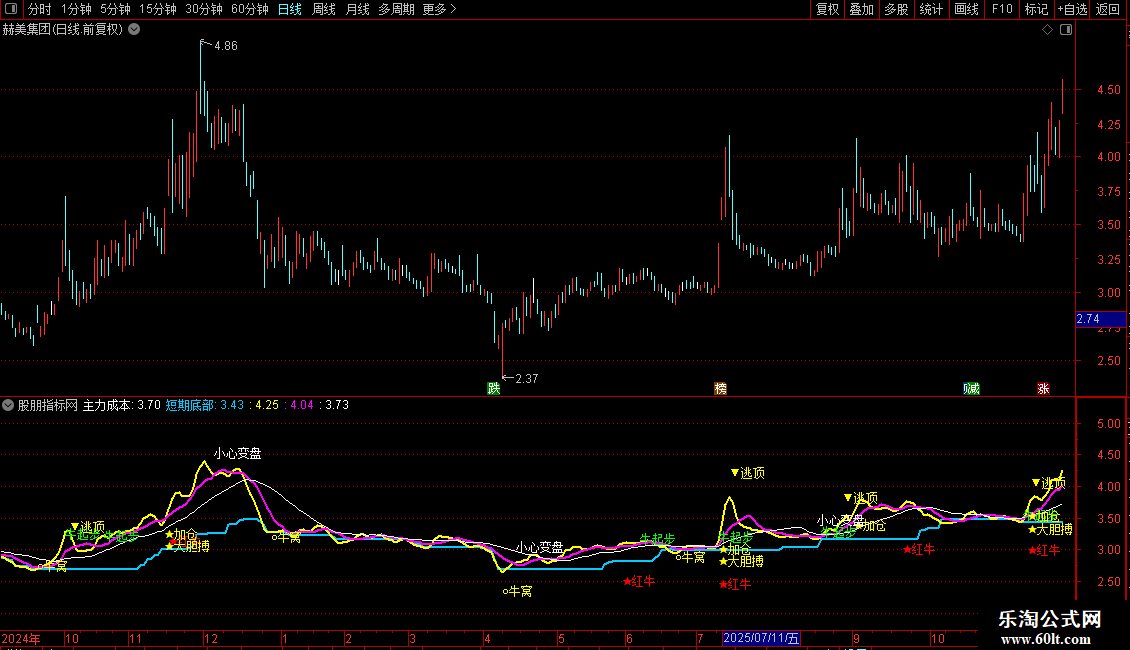
Task: Select the 1分钟 period tab
Action: pyautogui.click(x=76, y=9)
